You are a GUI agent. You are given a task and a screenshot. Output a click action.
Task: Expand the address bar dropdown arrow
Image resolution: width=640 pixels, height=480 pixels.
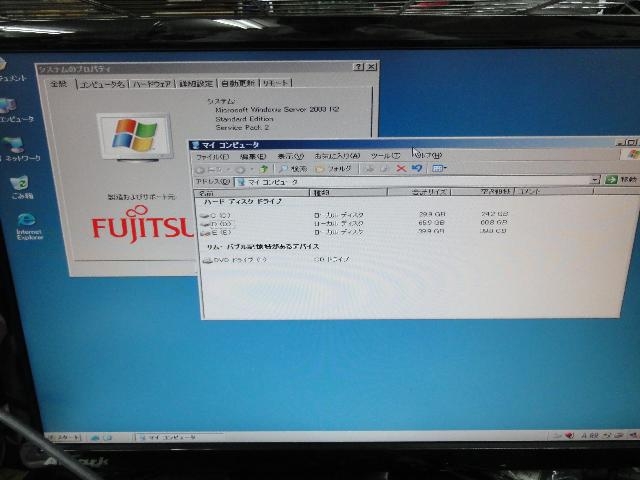[x=597, y=180]
